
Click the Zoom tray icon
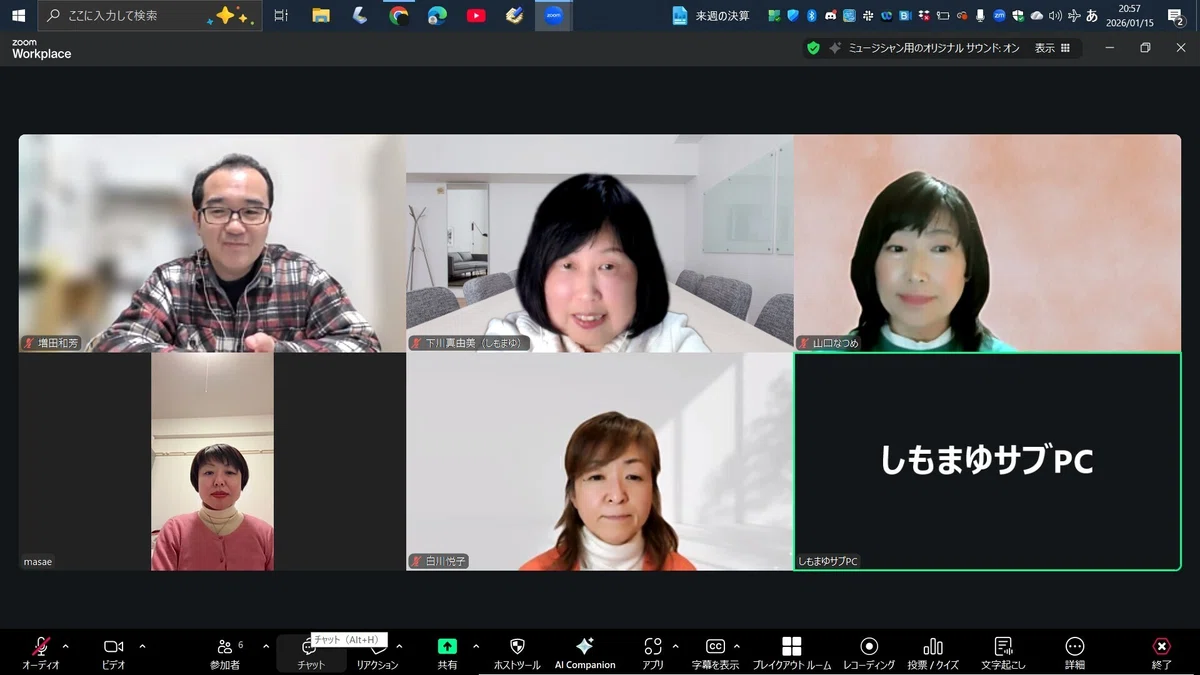pos(999,16)
